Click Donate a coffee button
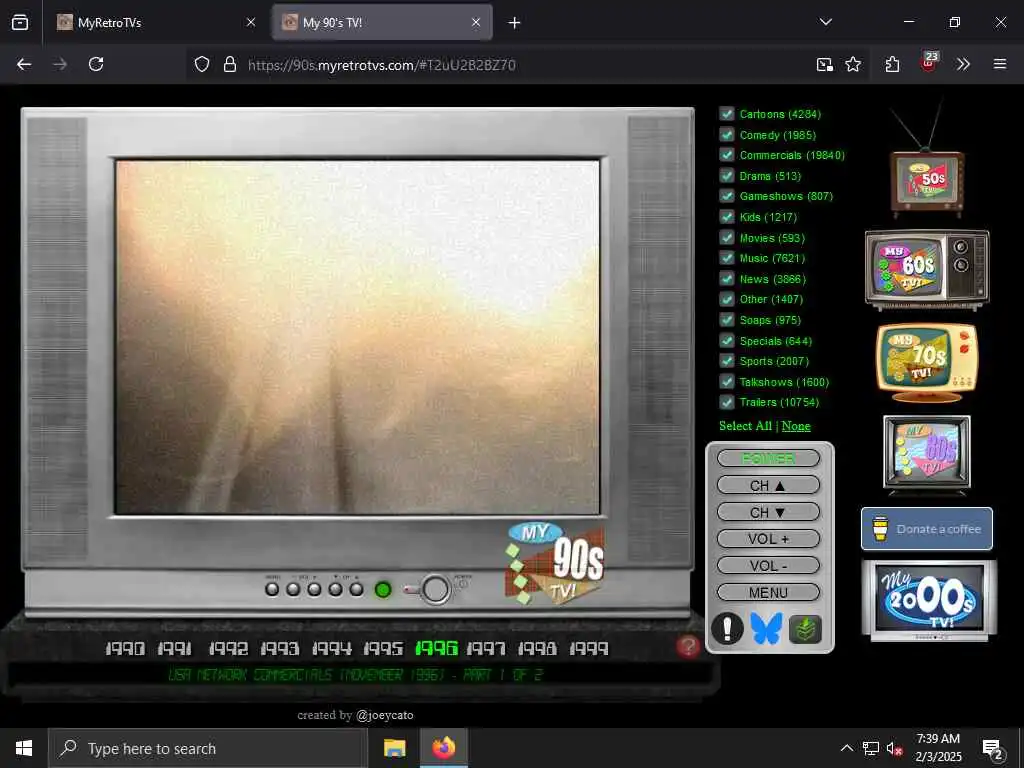The image size is (1024, 768). click(927, 529)
